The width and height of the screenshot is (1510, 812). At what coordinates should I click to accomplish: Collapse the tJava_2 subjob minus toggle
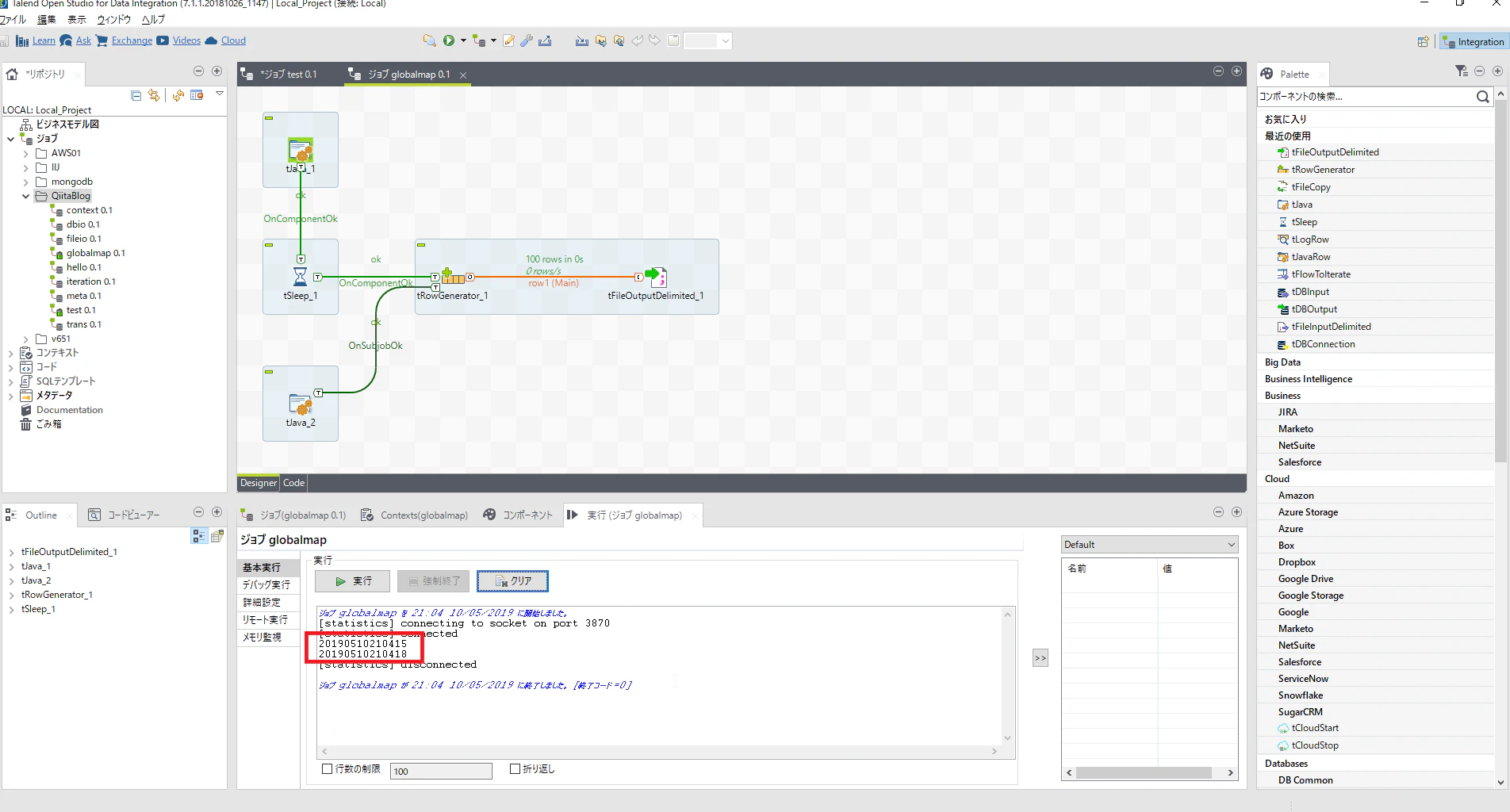tap(269, 372)
